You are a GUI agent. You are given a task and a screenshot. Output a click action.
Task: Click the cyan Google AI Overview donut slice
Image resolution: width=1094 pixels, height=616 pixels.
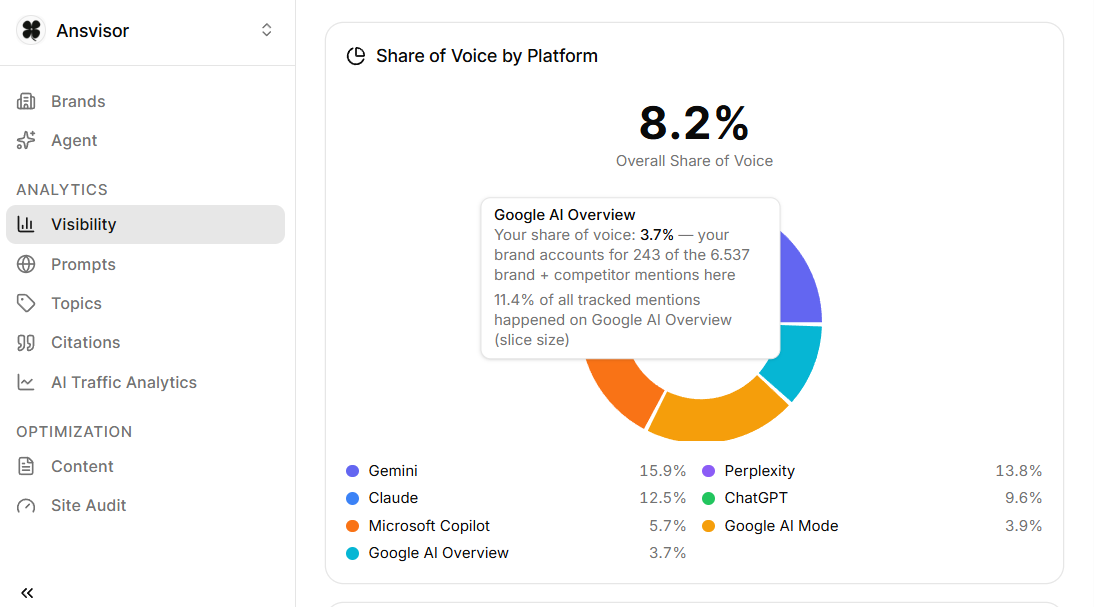coord(794,359)
